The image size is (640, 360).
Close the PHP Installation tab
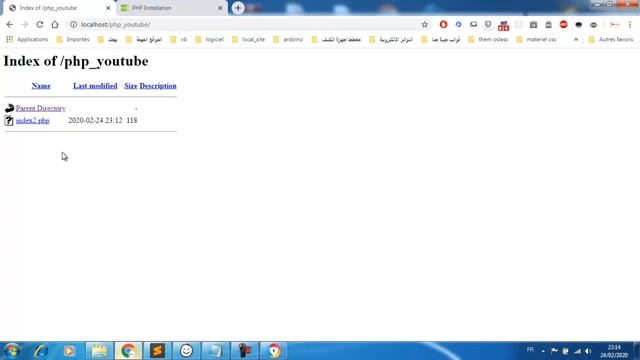(220, 8)
